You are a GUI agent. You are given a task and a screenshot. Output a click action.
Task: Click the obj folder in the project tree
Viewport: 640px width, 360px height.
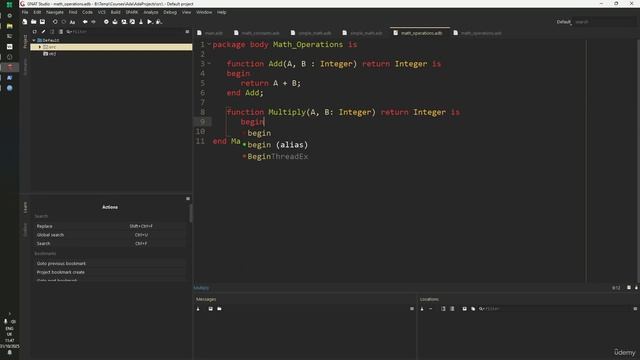point(50,54)
